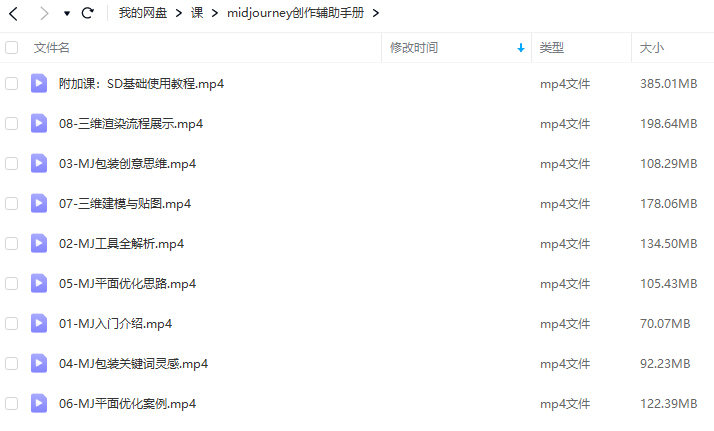Go back using the left arrow icon
714x431 pixels.
click(14, 14)
